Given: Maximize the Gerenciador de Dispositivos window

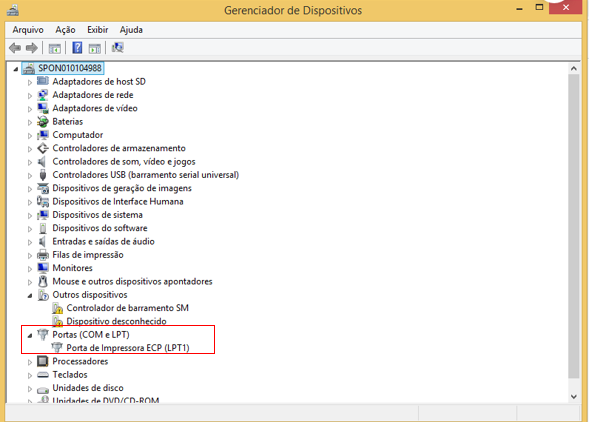Looking at the screenshot, I should pos(539,8).
